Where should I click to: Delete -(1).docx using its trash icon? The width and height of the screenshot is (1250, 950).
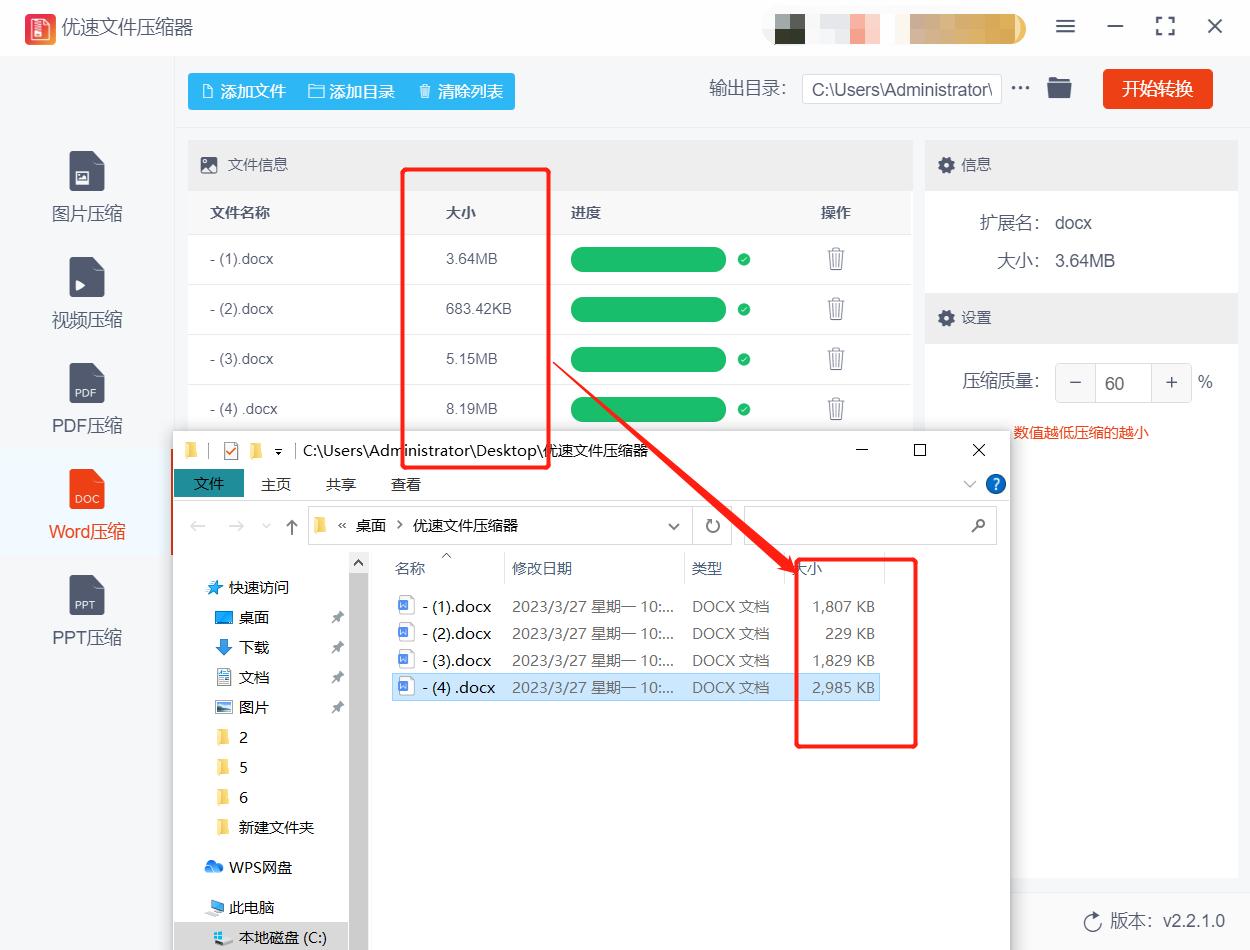(x=835, y=259)
